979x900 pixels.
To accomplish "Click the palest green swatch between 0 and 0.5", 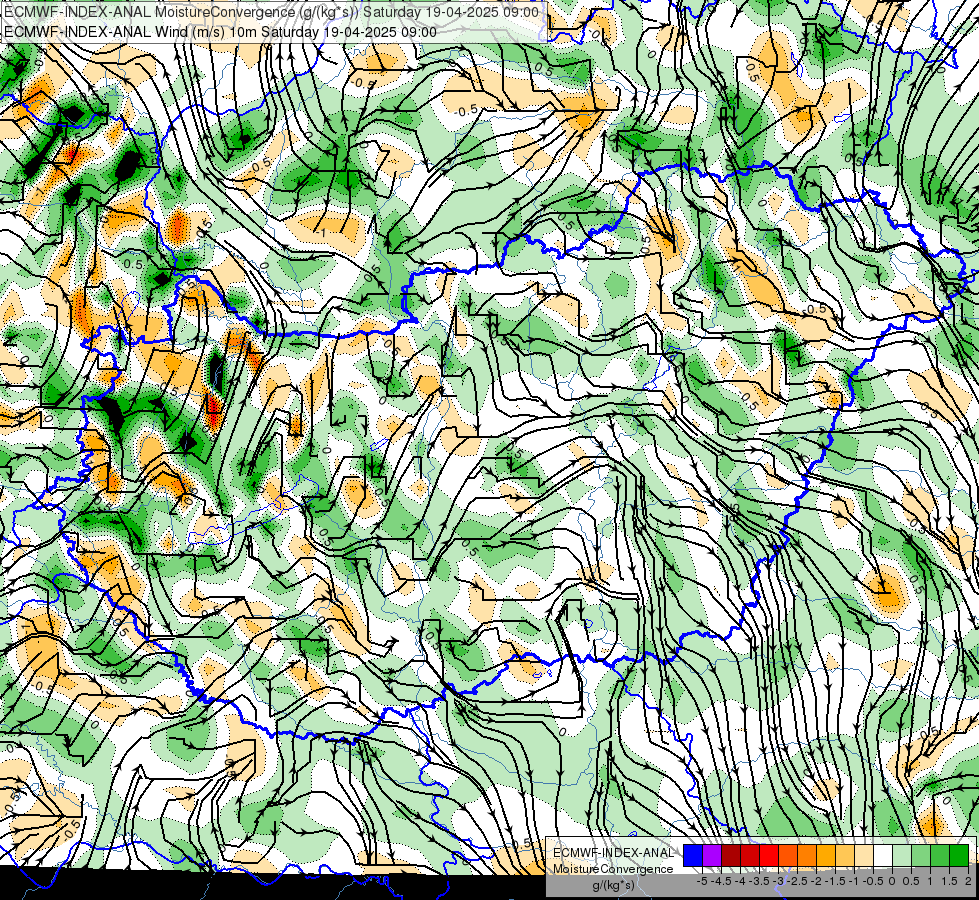I will 902,856.
